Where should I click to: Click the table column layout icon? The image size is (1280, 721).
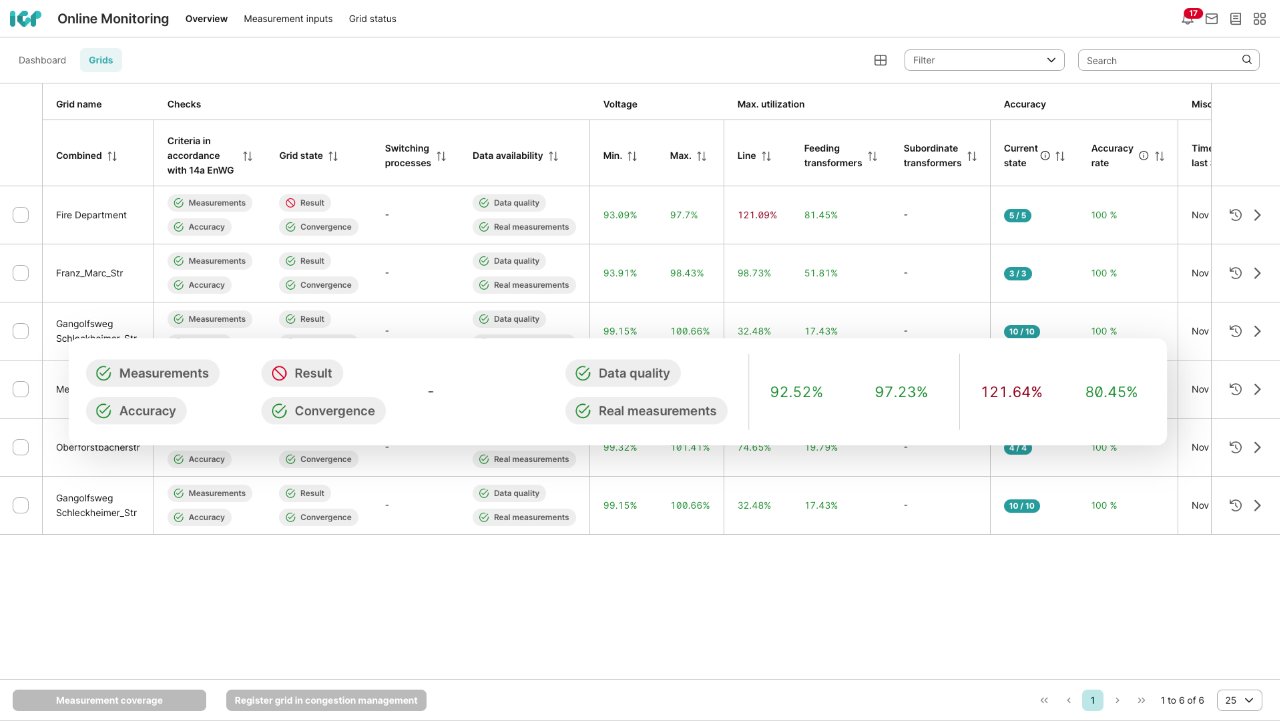[x=880, y=60]
